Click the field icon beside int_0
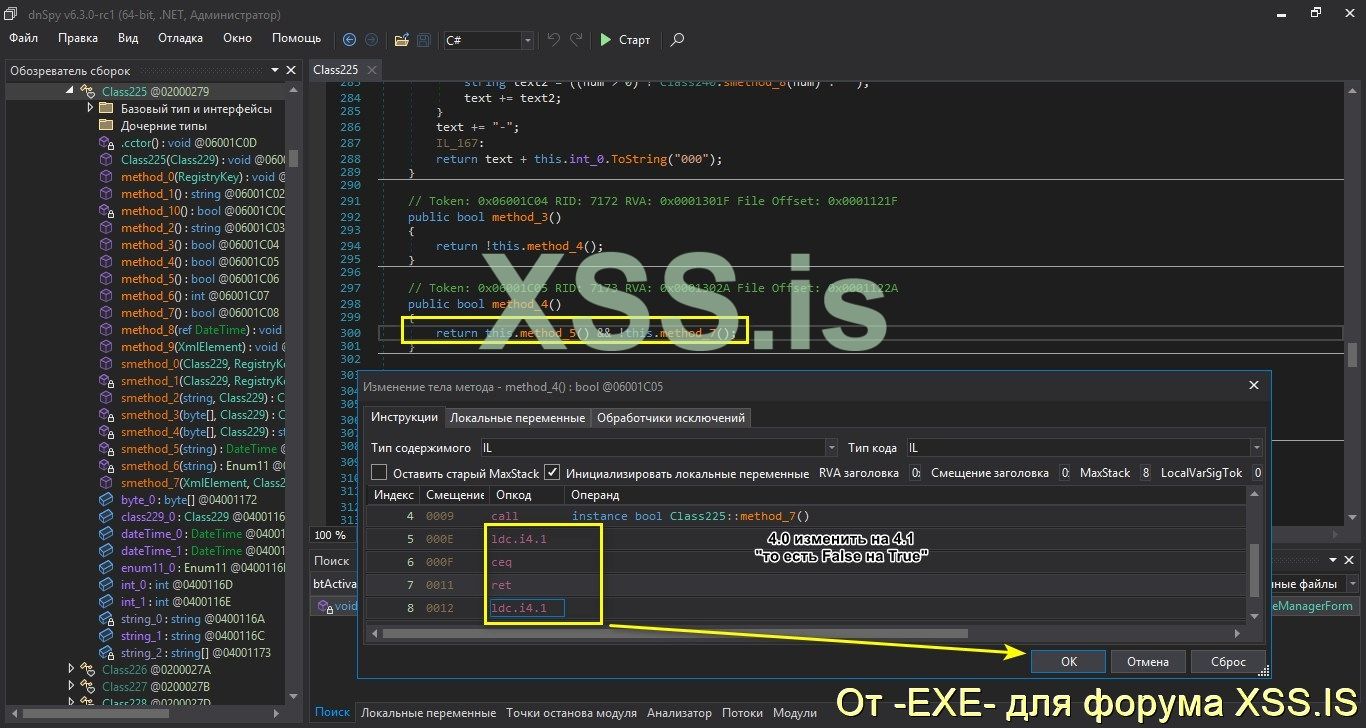 106,585
